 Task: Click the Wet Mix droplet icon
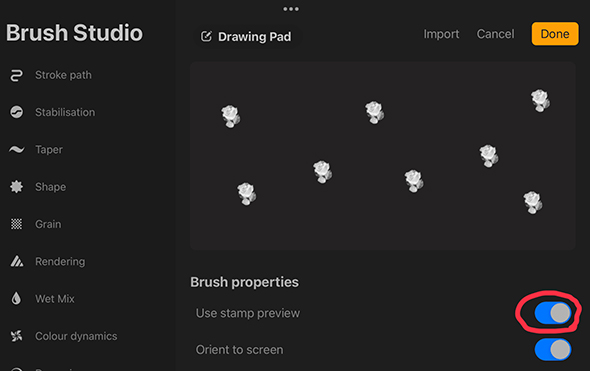[16, 298]
